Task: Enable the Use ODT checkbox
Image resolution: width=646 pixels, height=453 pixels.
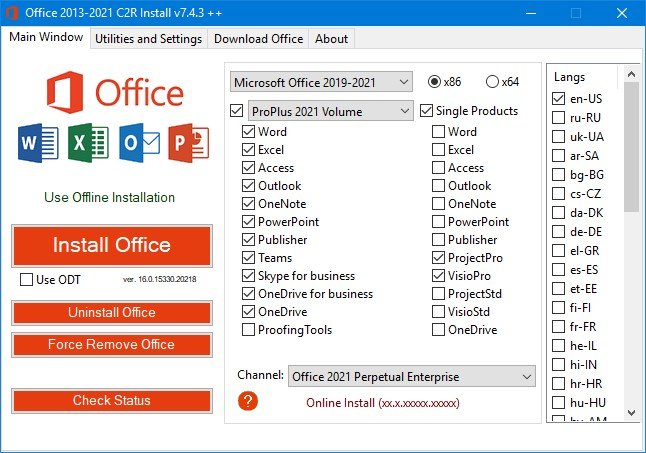Action: point(26,280)
